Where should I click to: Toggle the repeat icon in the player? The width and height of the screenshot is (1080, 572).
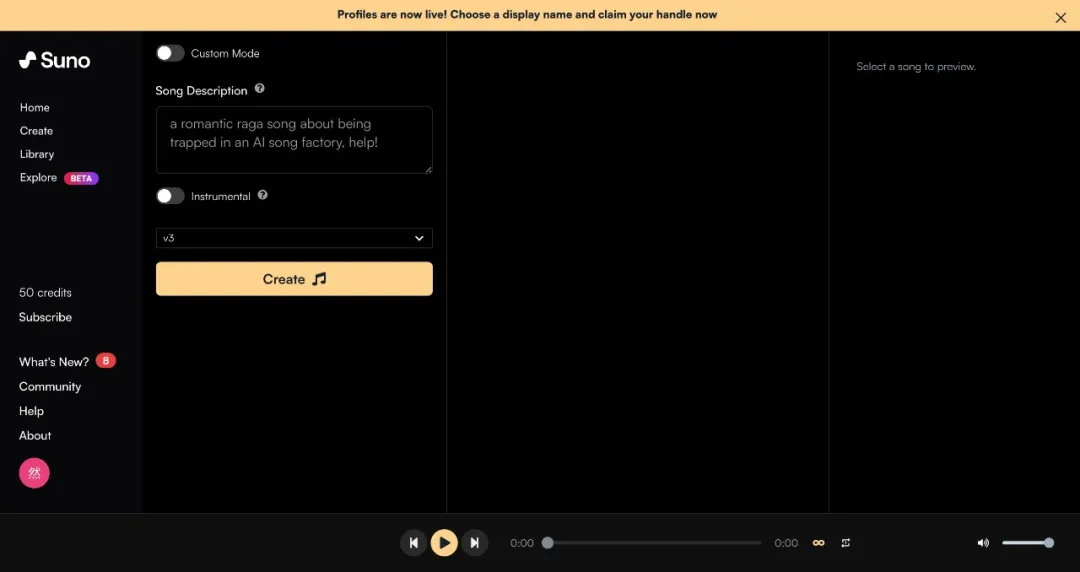click(x=846, y=543)
